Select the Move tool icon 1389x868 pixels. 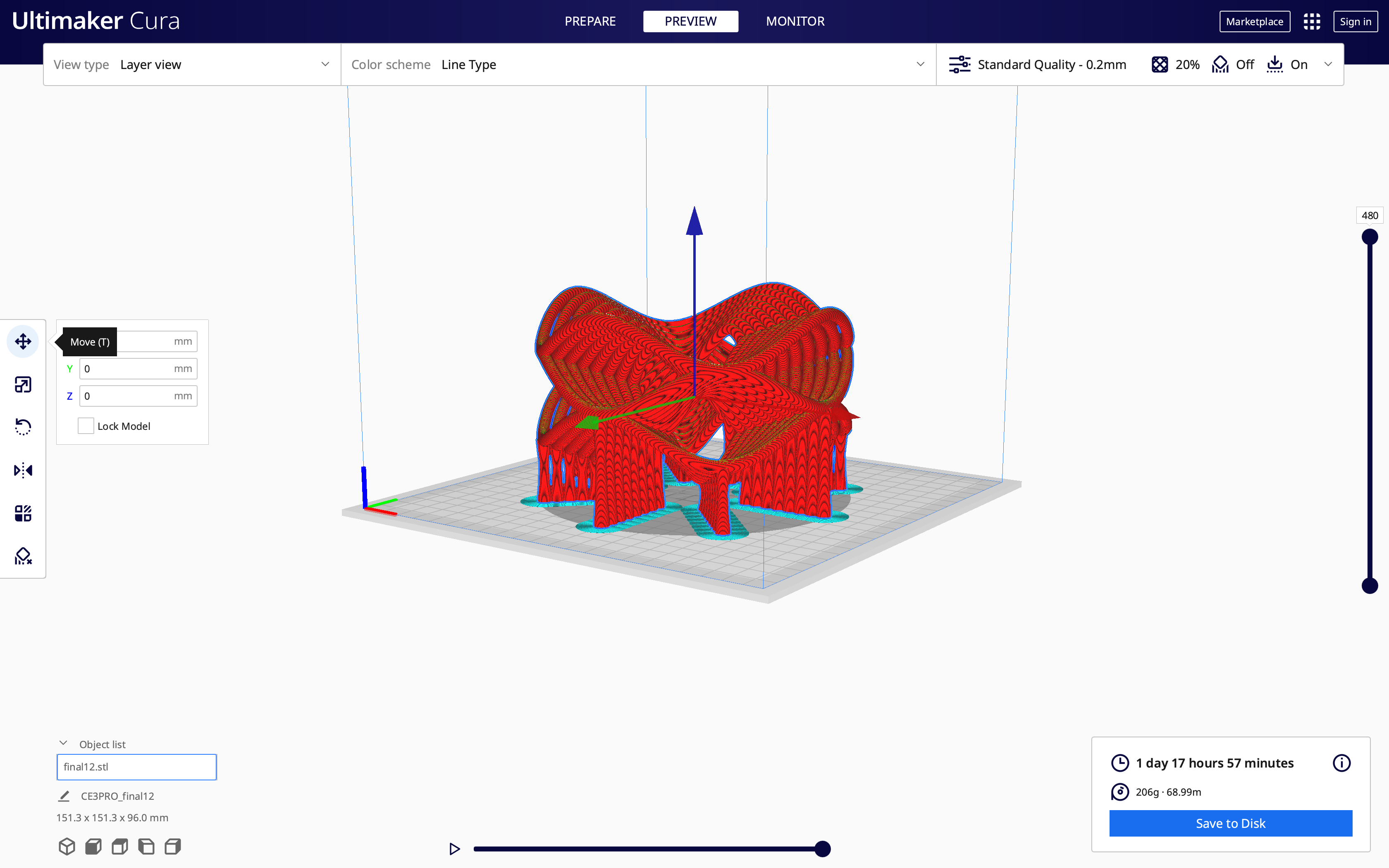tap(23, 341)
